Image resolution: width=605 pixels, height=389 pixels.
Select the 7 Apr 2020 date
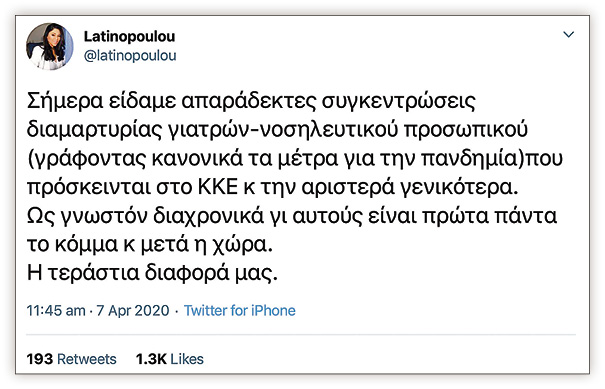tap(133, 310)
